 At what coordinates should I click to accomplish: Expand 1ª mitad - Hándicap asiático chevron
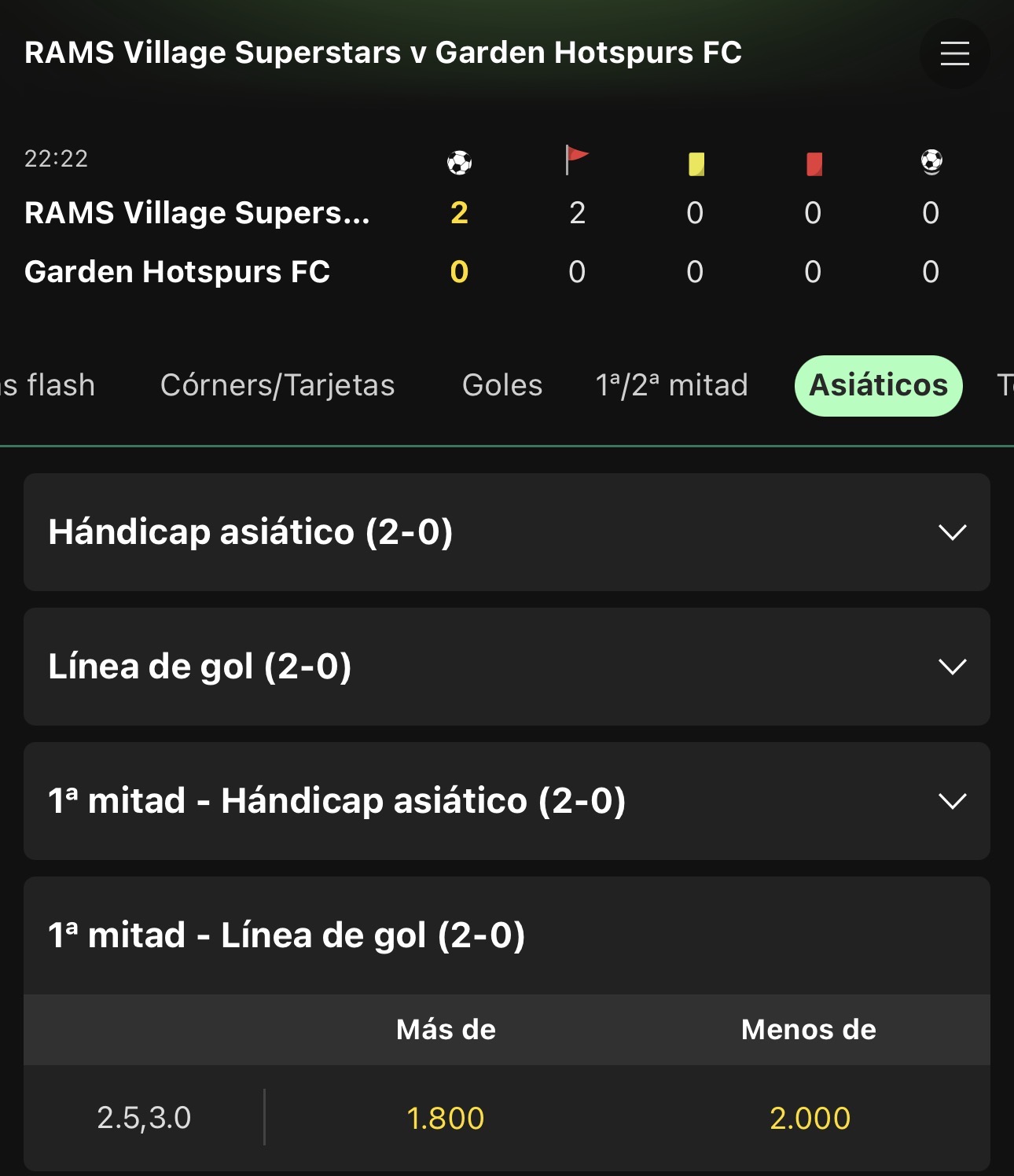click(952, 801)
